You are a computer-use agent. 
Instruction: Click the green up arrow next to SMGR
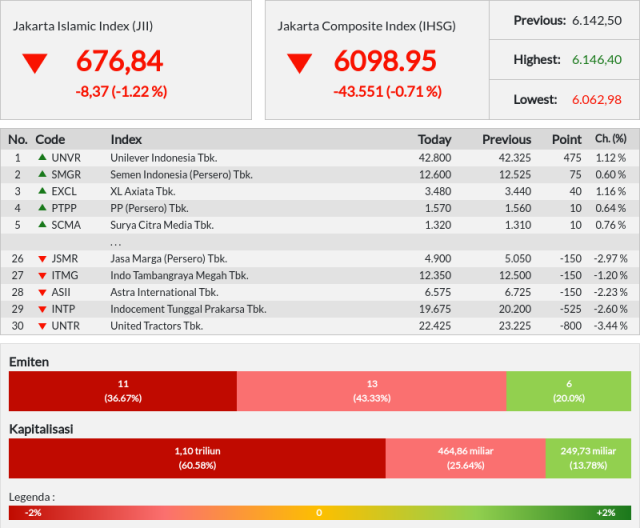[x=42, y=174]
